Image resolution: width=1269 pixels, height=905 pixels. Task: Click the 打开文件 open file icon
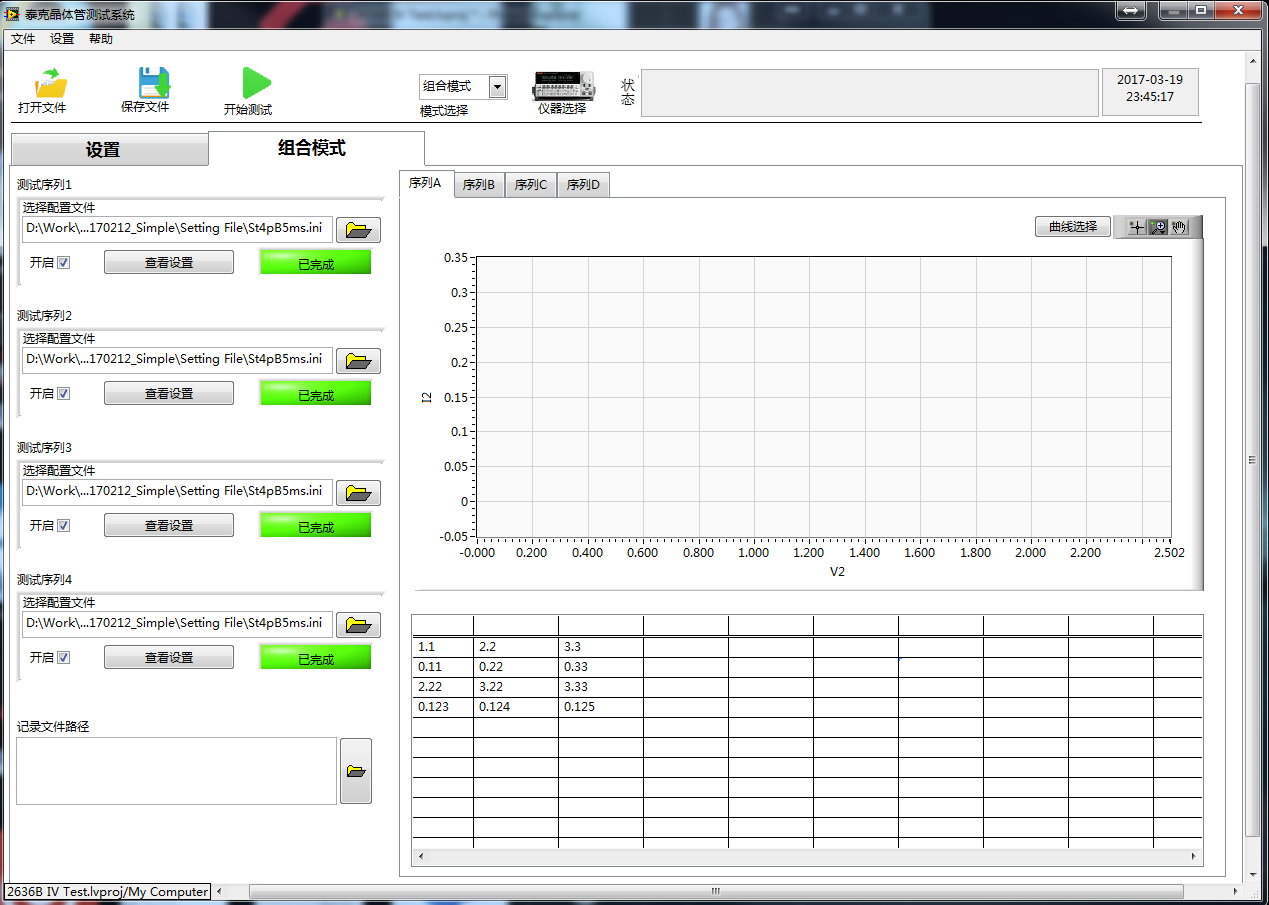tap(48, 84)
